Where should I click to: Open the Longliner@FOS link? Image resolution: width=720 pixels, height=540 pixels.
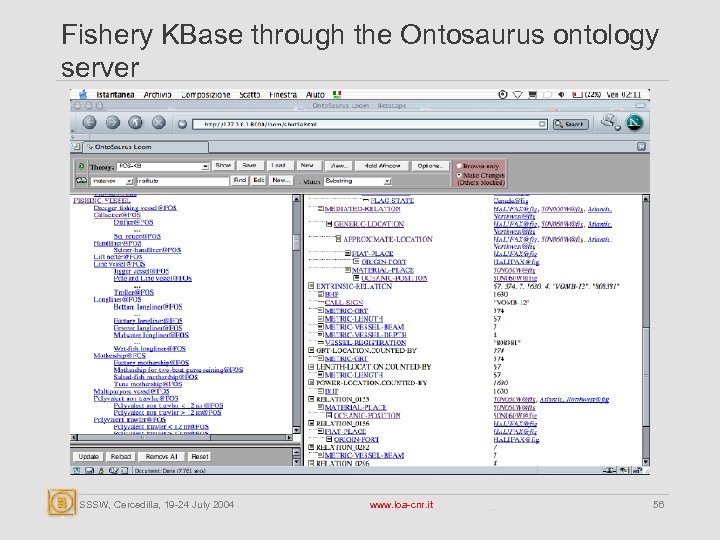pos(117,299)
